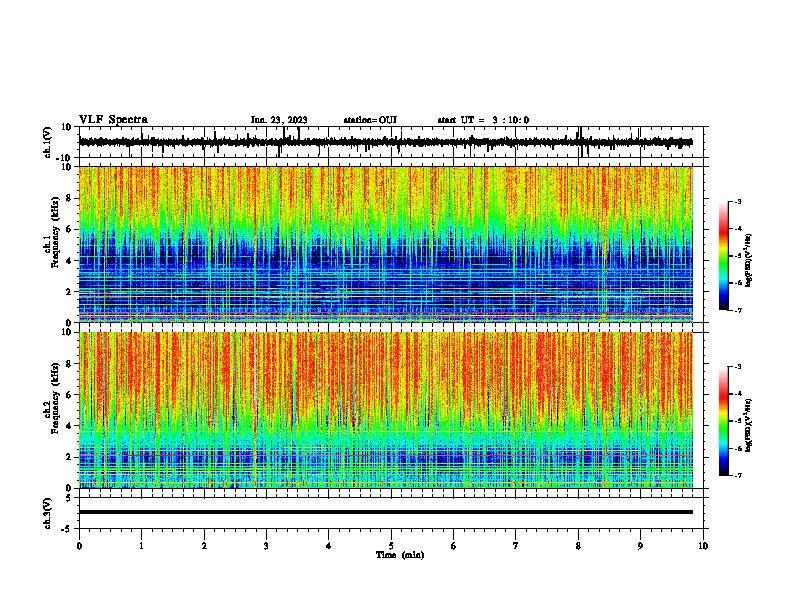
Task: Select the "Jan. 23, 2023" date text
Action: point(279,120)
